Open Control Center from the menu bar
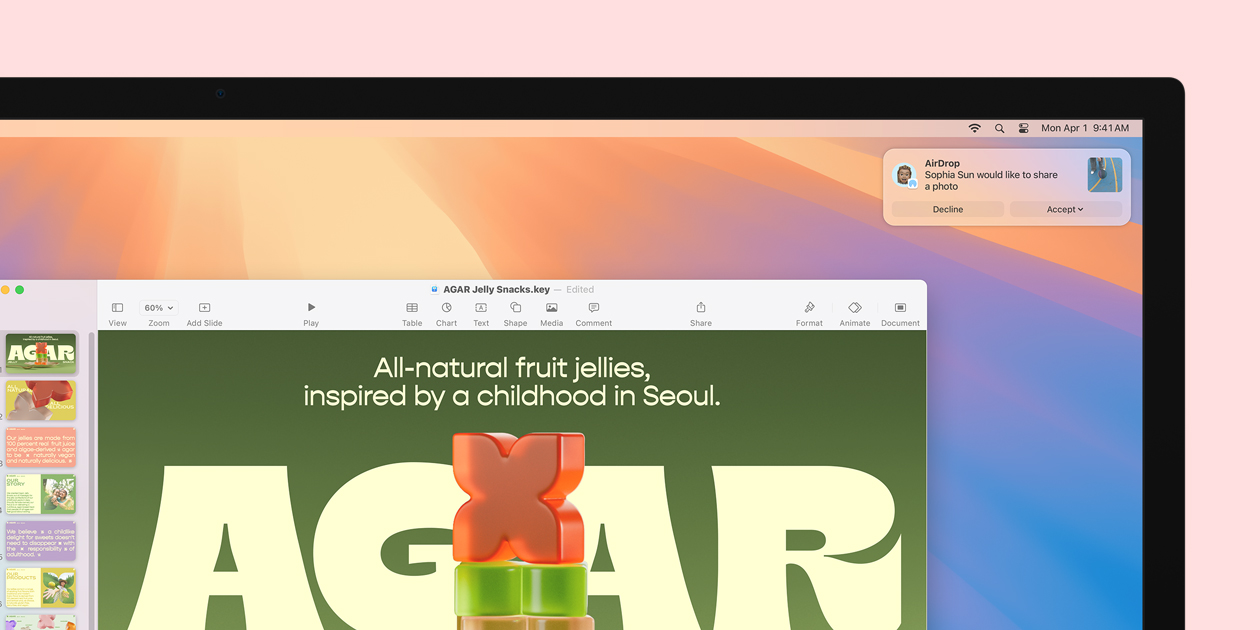The height and width of the screenshot is (630, 1260). [x=1022, y=128]
